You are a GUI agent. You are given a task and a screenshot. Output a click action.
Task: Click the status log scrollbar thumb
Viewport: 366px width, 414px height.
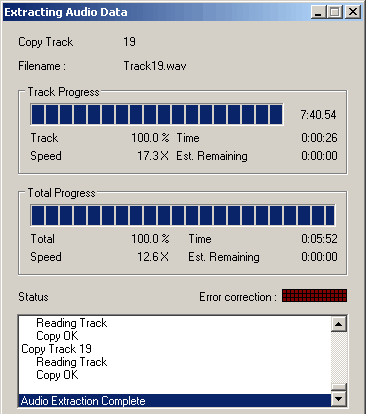[x=339, y=387]
